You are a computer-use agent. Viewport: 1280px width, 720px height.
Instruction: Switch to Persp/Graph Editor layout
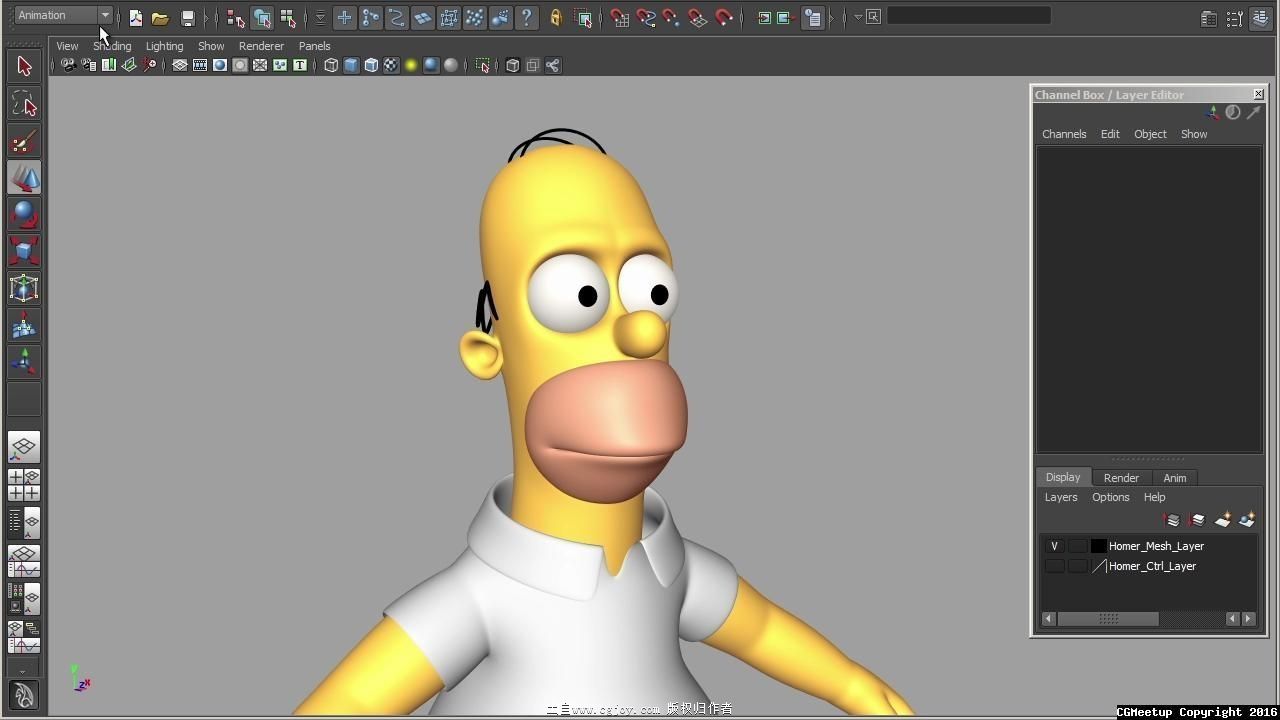(x=24, y=561)
